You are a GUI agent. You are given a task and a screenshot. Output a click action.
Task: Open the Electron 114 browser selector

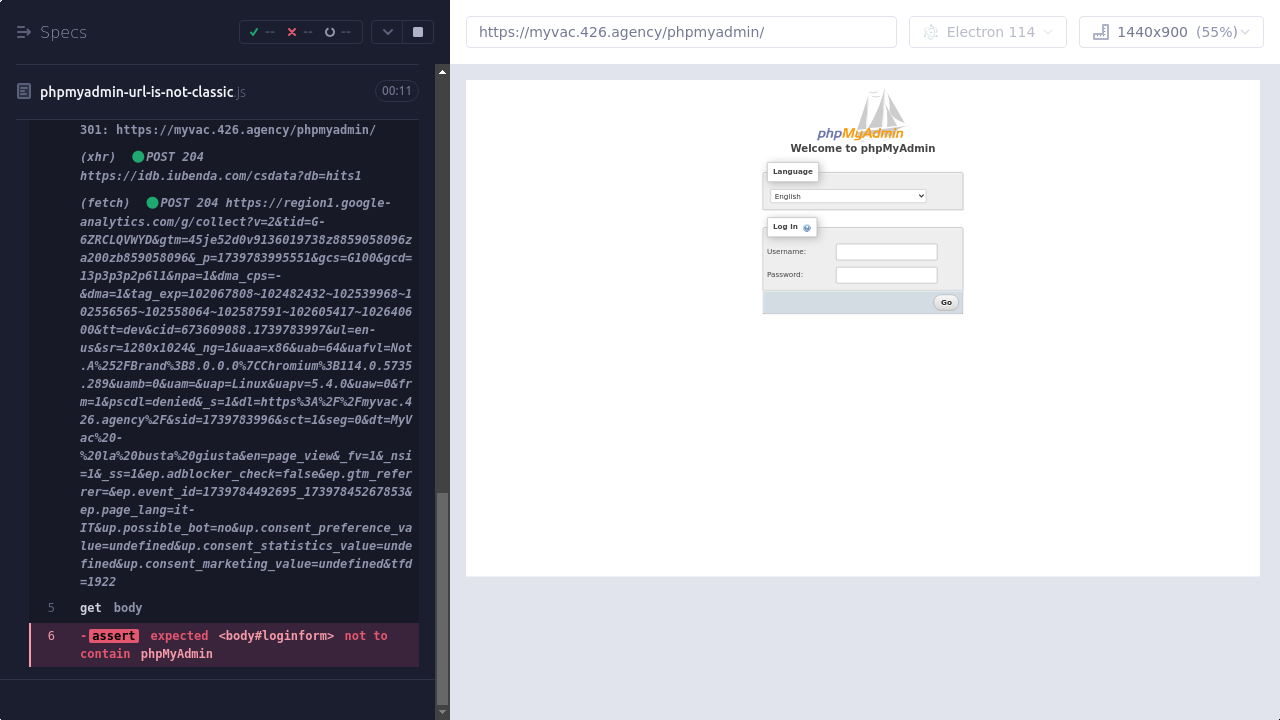987,32
